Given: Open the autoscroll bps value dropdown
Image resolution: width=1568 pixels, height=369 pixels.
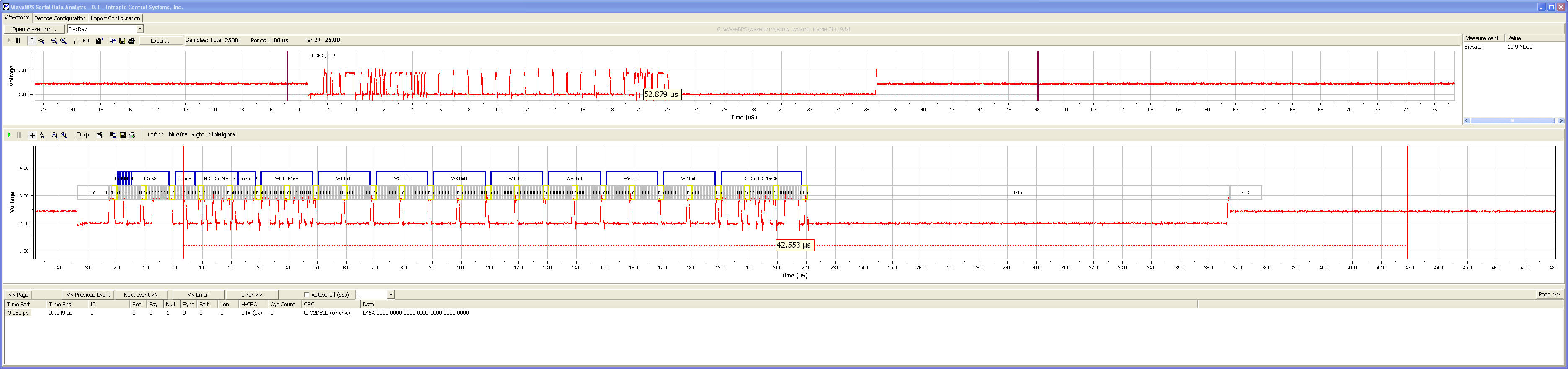Looking at the screenshot, I should pos(391,294).
